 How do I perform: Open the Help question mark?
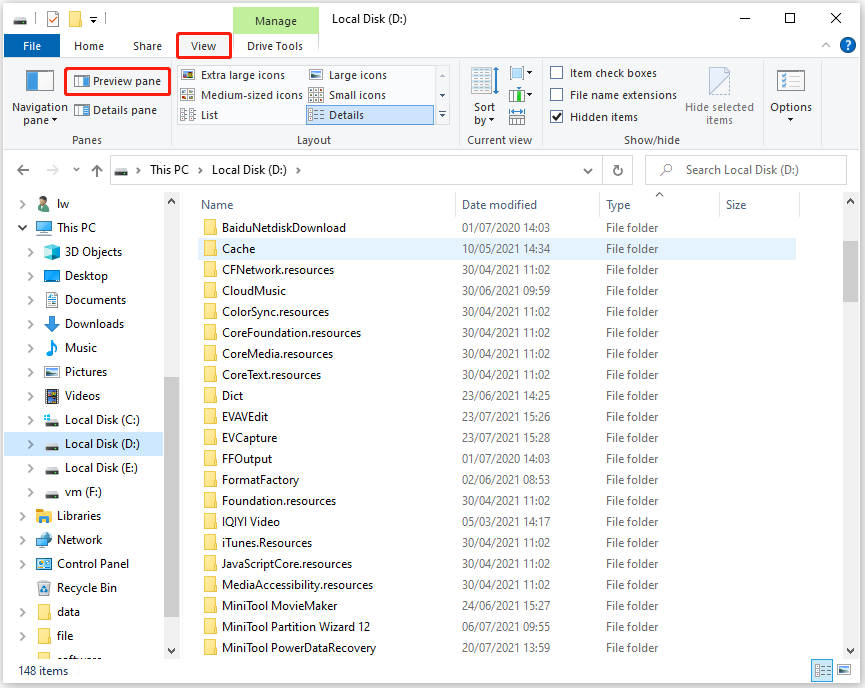pyautogui.click(x=848, y=44)
